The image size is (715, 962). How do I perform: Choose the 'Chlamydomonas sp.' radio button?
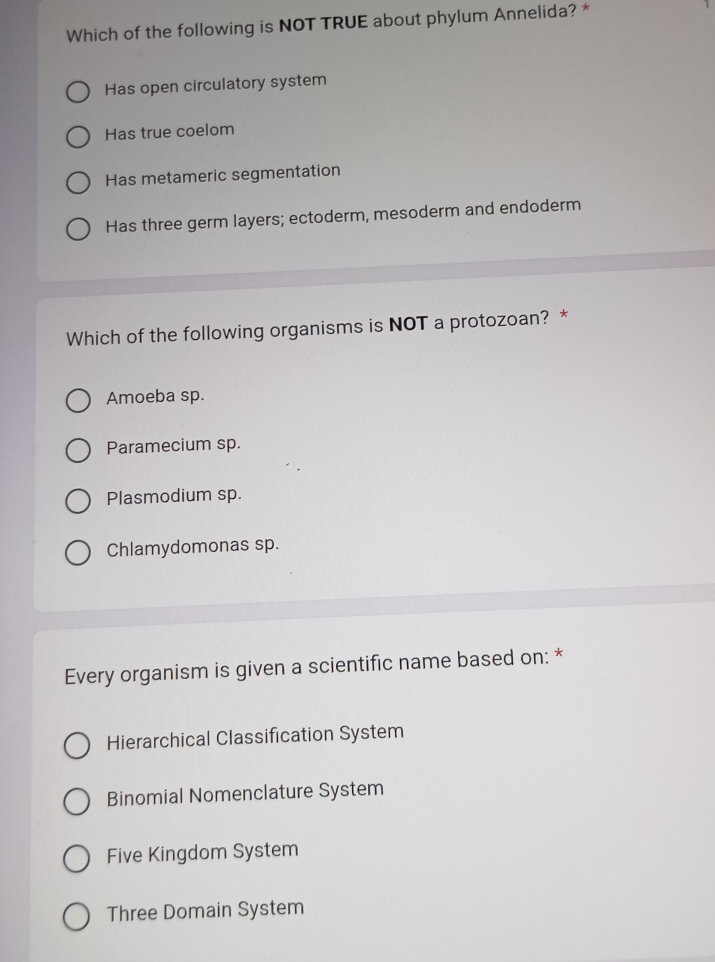[x=79, y=552]
